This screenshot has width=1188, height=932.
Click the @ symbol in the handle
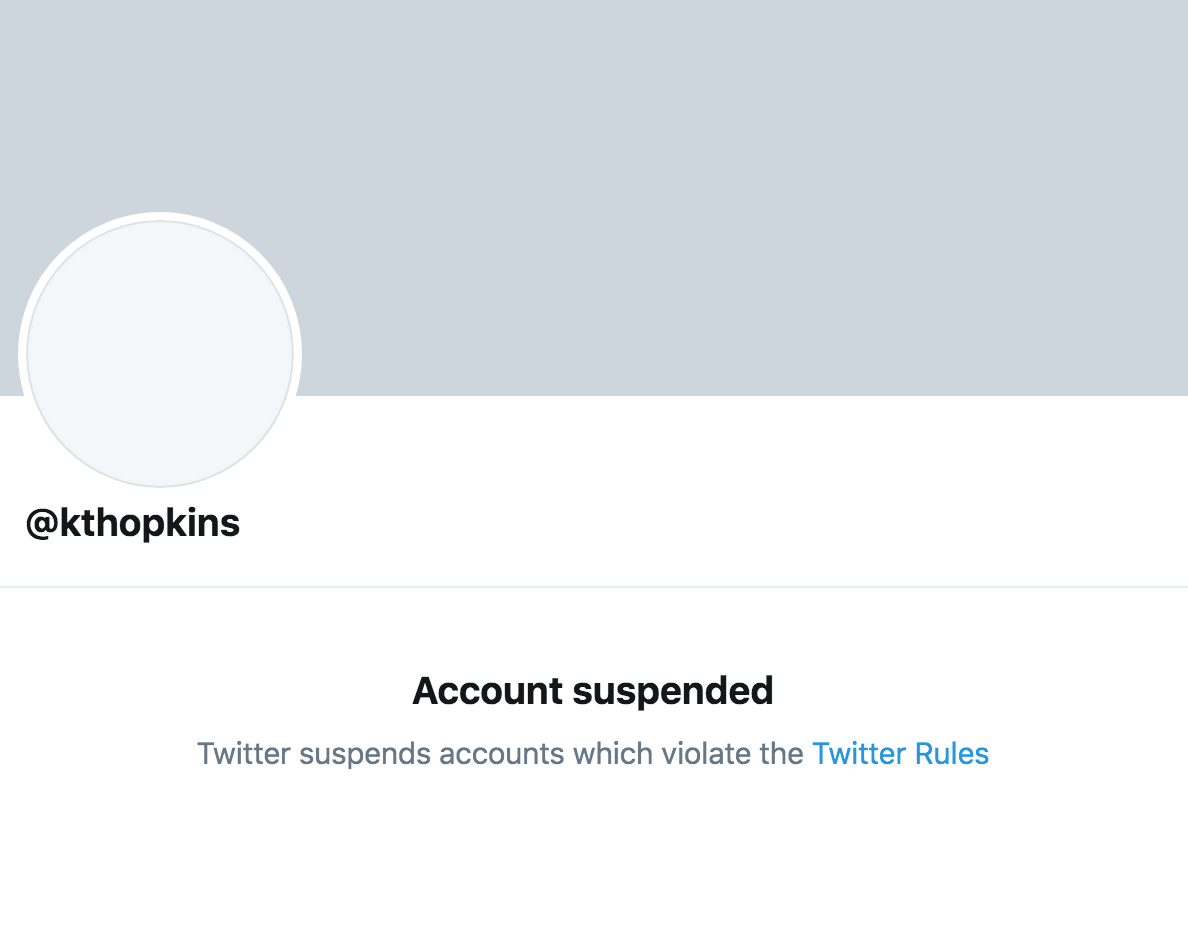(42, 524)
